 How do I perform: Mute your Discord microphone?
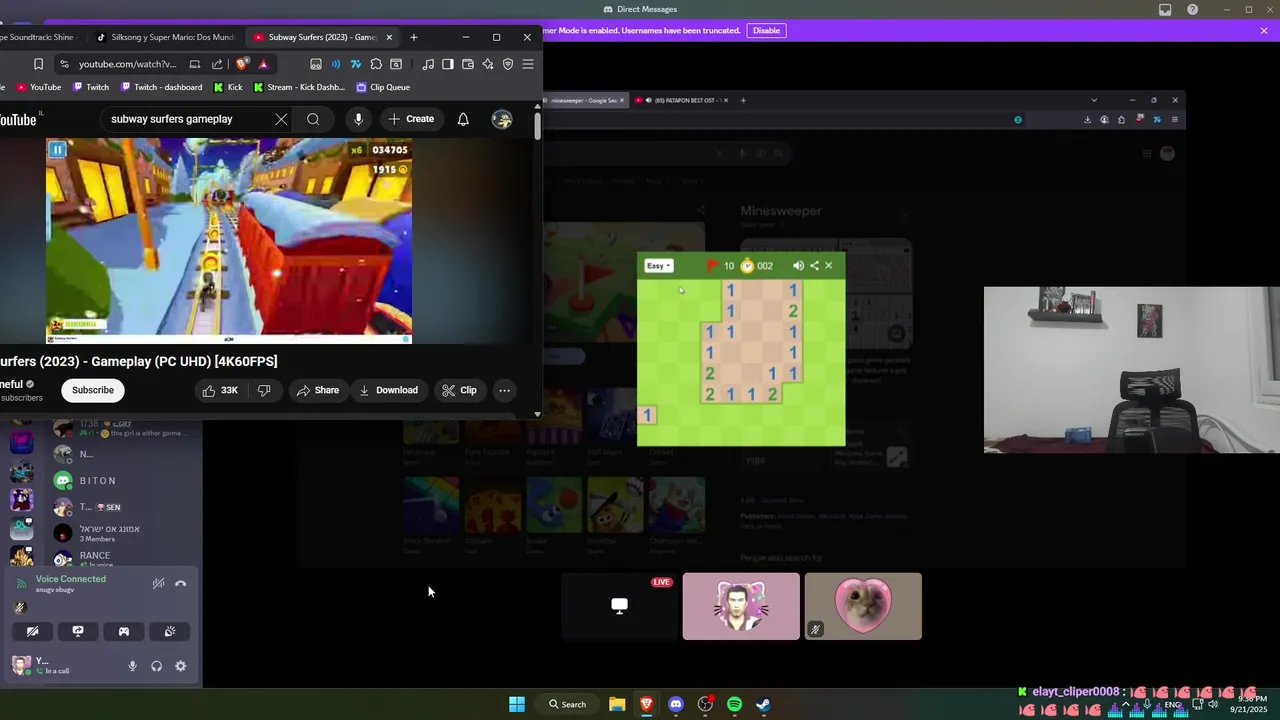click(x=132, y=666)
